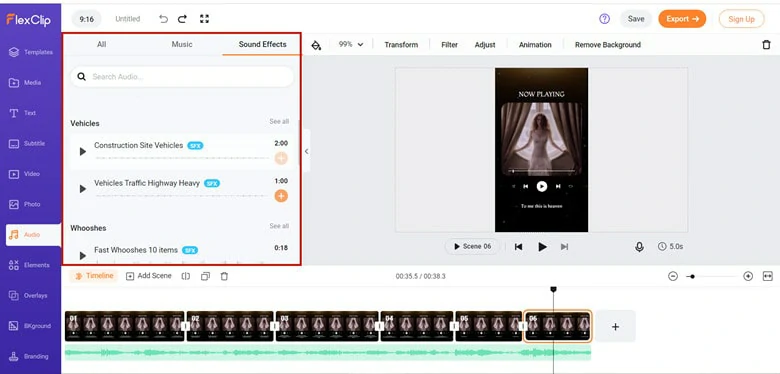Open the fill color bucket tool
Viewport: 780px width, 374px height.
pyautogui.click(x=316, y=45)
